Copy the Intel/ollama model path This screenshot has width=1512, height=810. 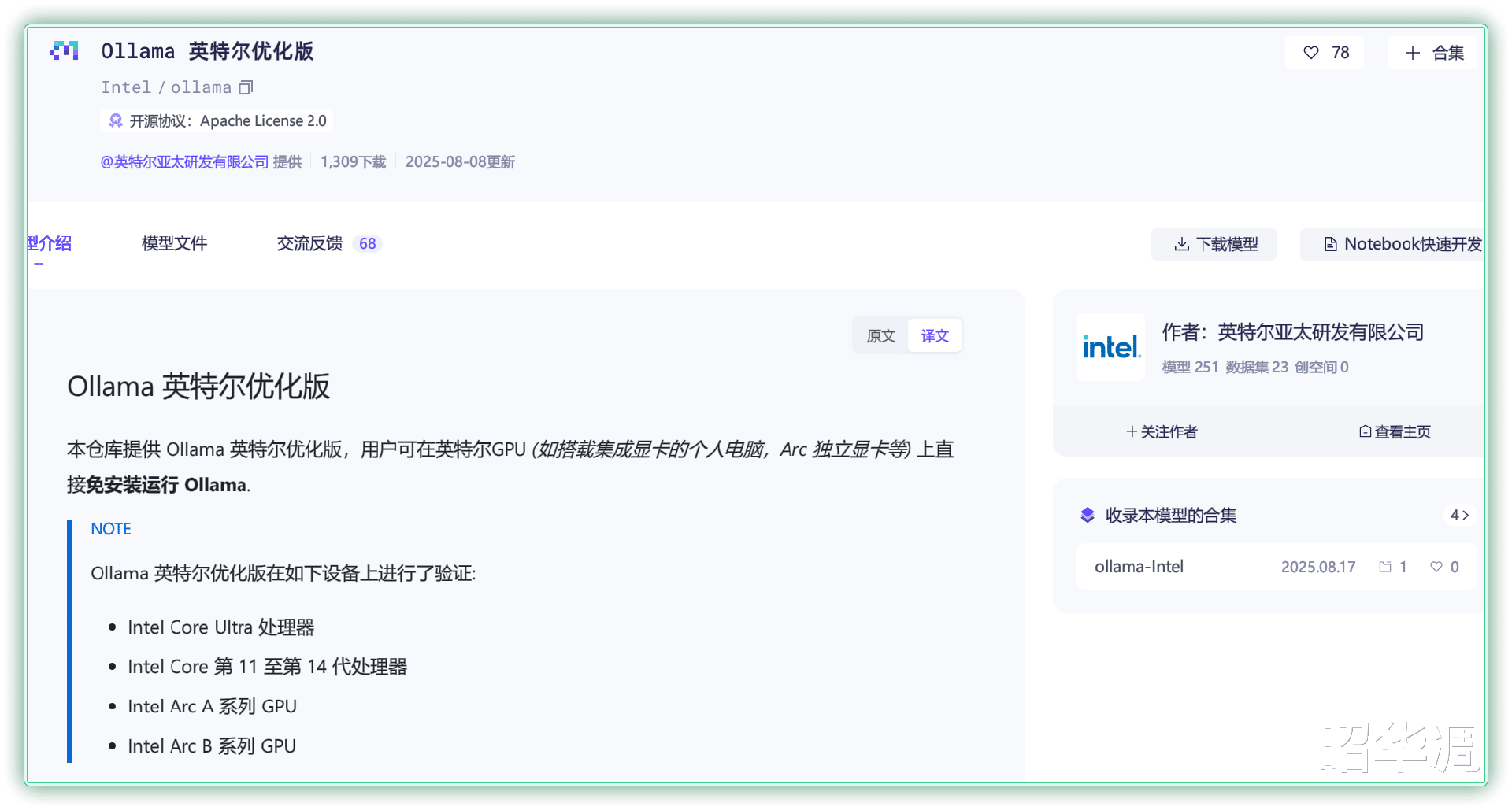pos(246,87)
